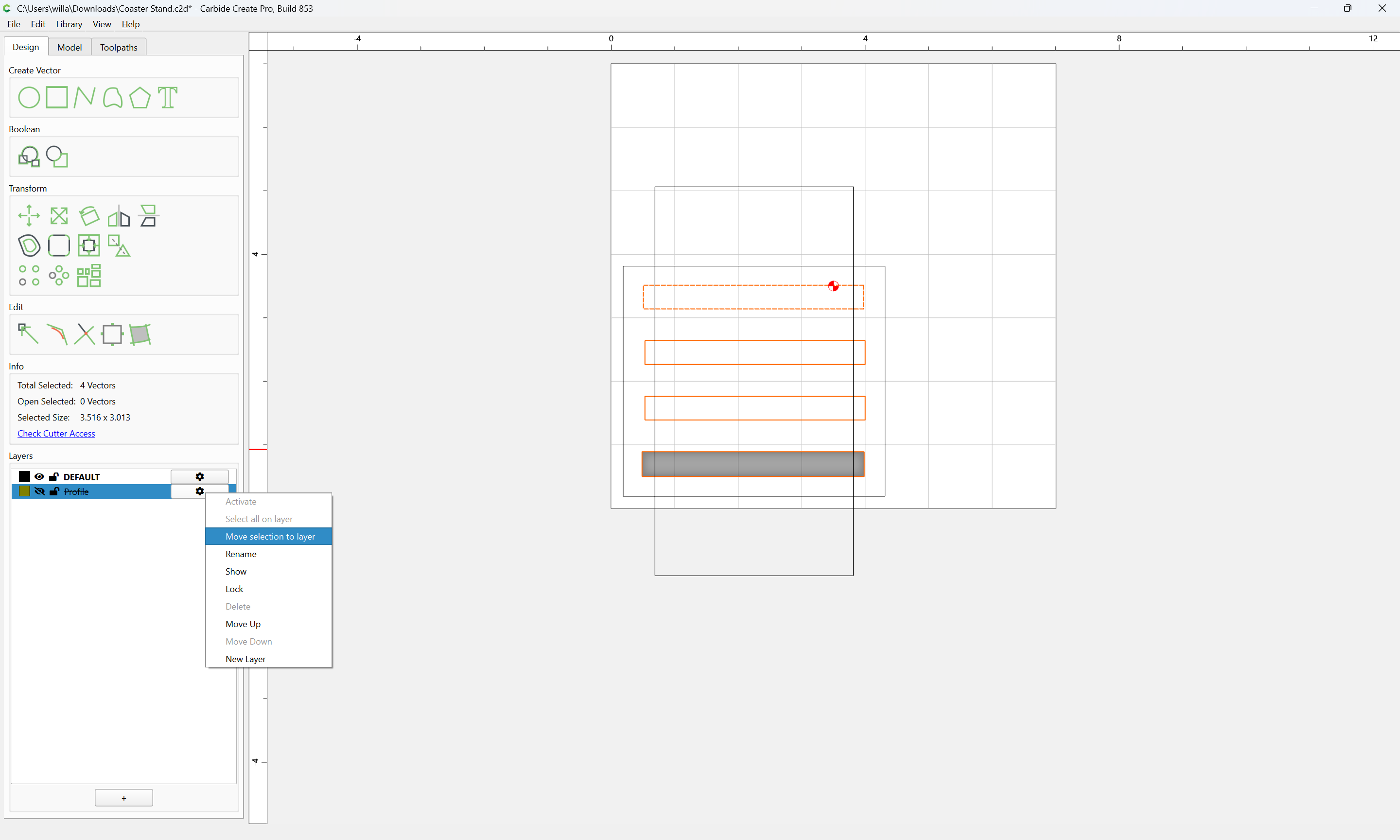Screen dimensions: 1400x840
Task: Choose Move selection to layer
Action: pyautogui.click(x=269, y=537)
